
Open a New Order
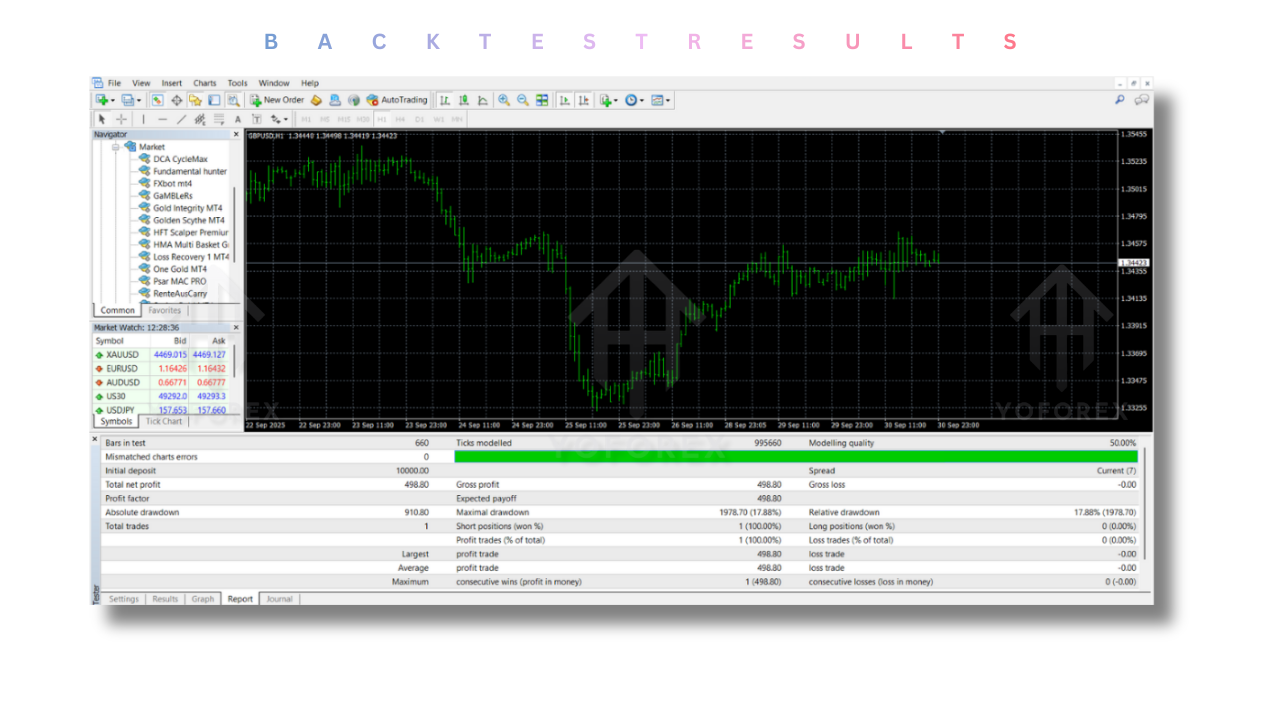[277, 100]
